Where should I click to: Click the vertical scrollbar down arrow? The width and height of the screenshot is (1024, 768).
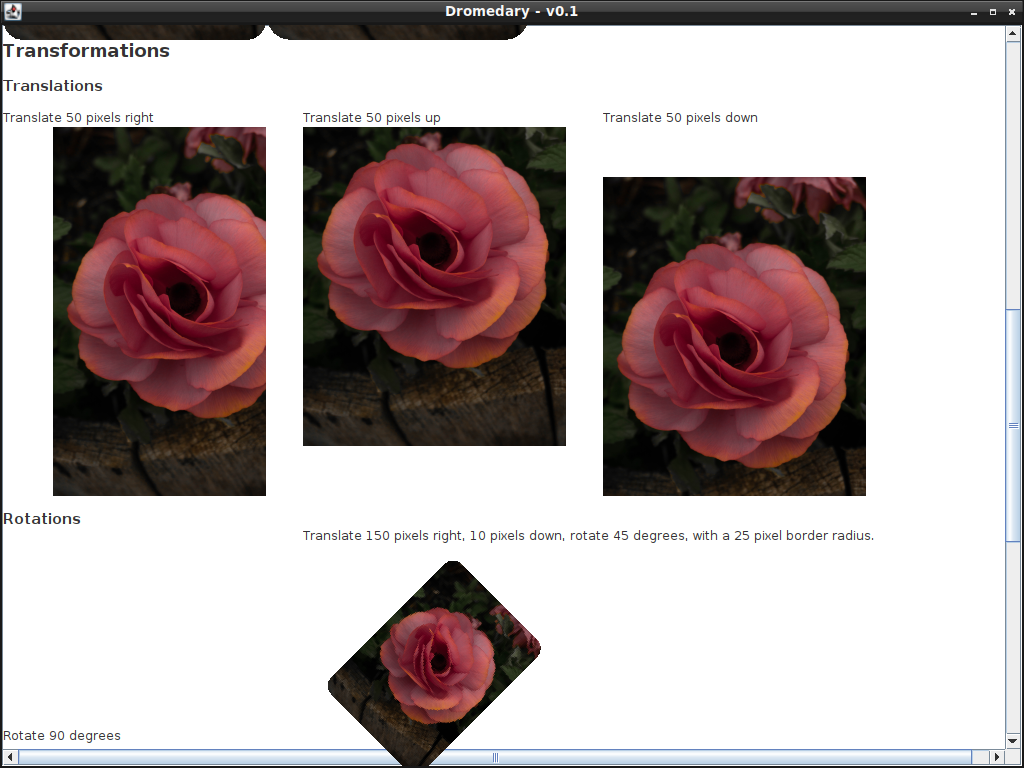1013,741
